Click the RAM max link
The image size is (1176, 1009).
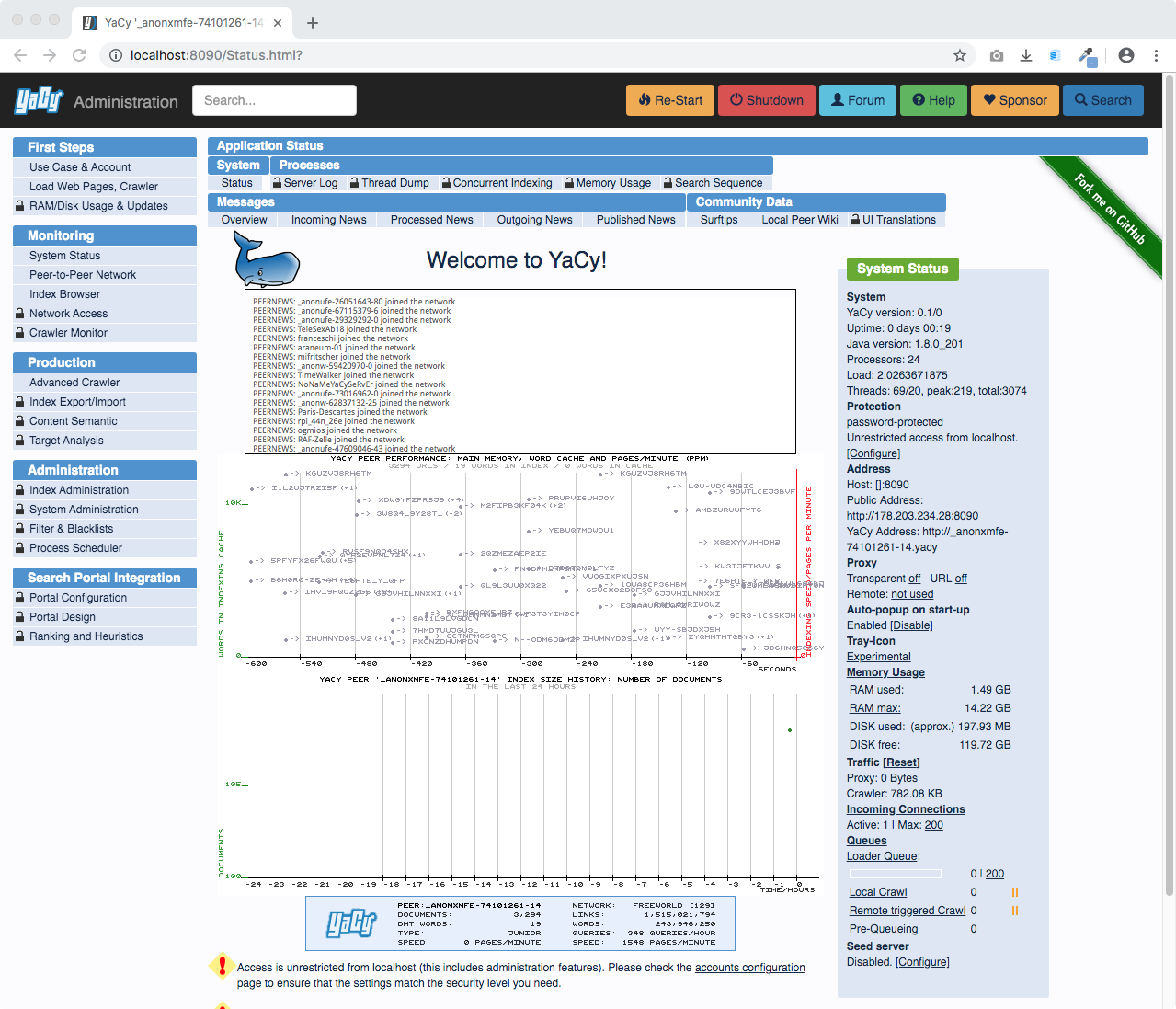click(875, 708)
